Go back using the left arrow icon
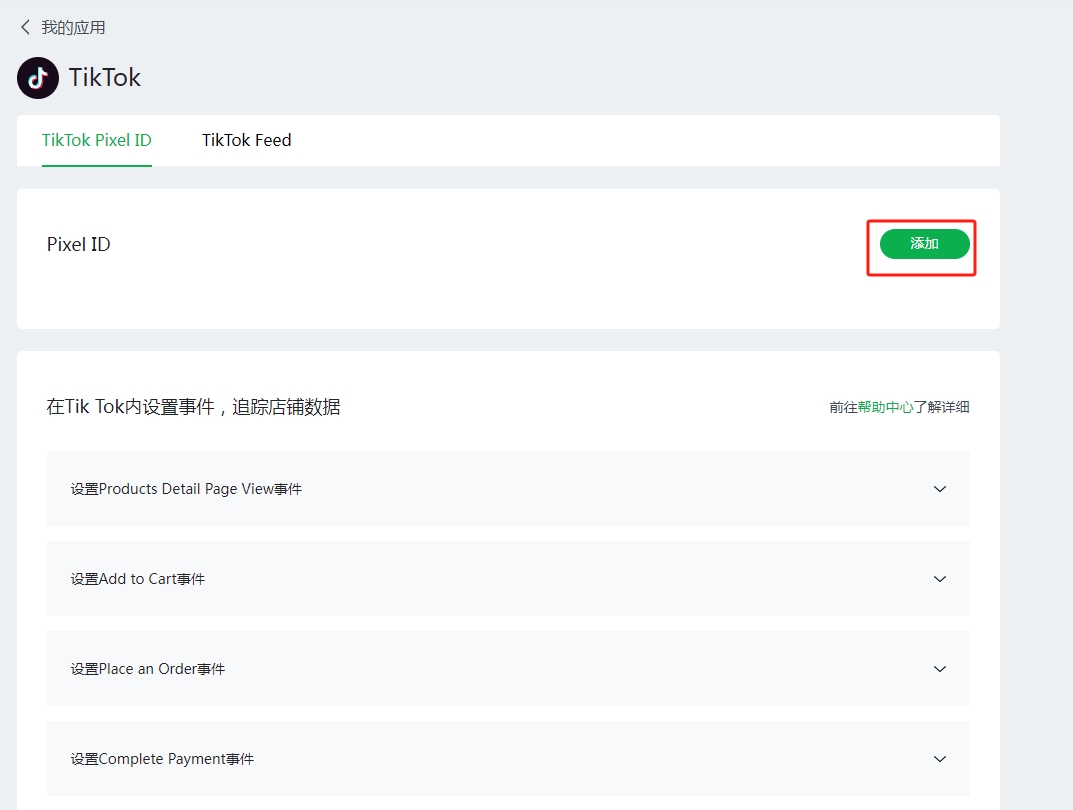Screen dimensions: 1073x810 (x=25, y=27)
